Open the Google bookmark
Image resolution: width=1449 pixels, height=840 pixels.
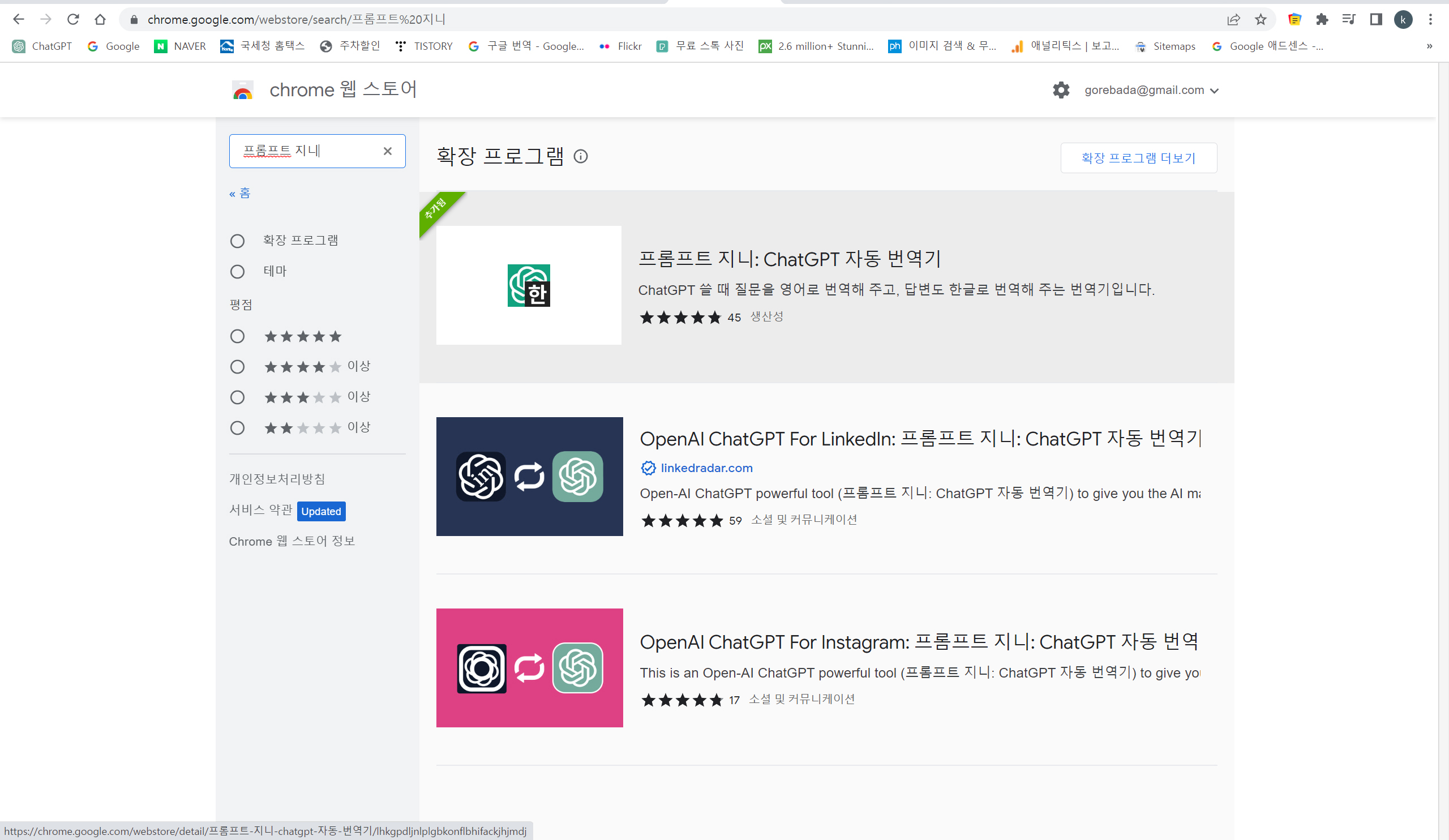(113, 46)
